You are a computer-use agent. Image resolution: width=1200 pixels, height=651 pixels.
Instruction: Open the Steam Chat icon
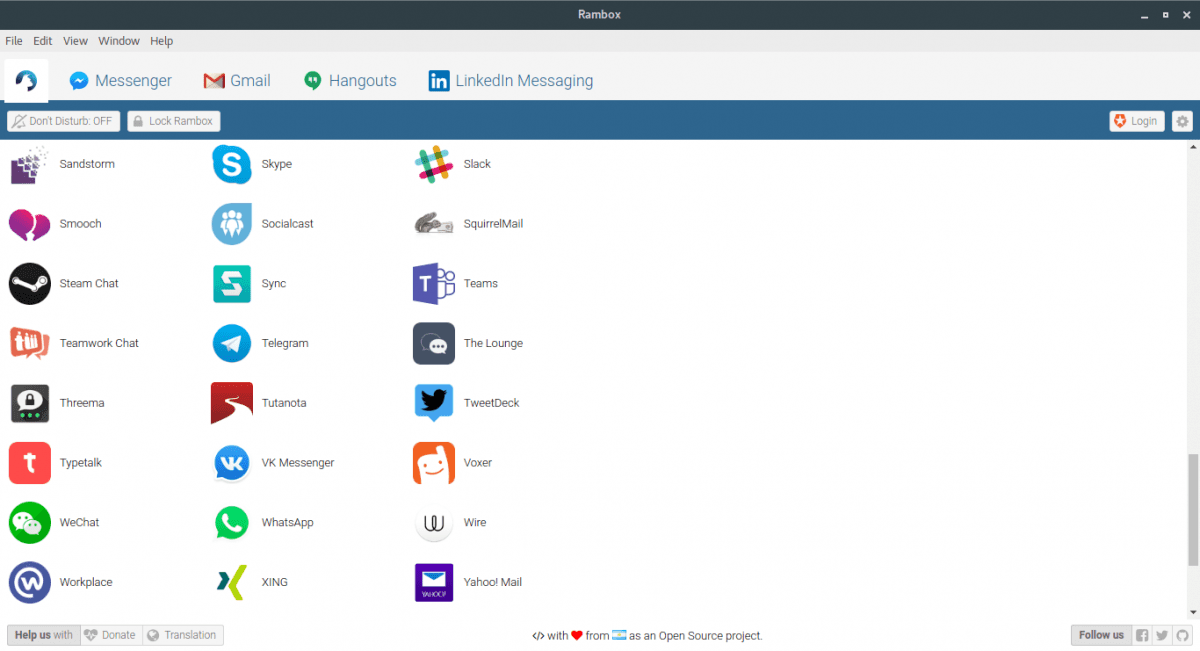[29, 284]
